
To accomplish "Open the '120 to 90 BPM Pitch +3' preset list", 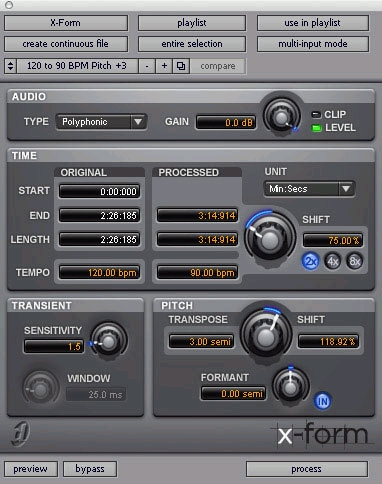I will click(77, 66).
